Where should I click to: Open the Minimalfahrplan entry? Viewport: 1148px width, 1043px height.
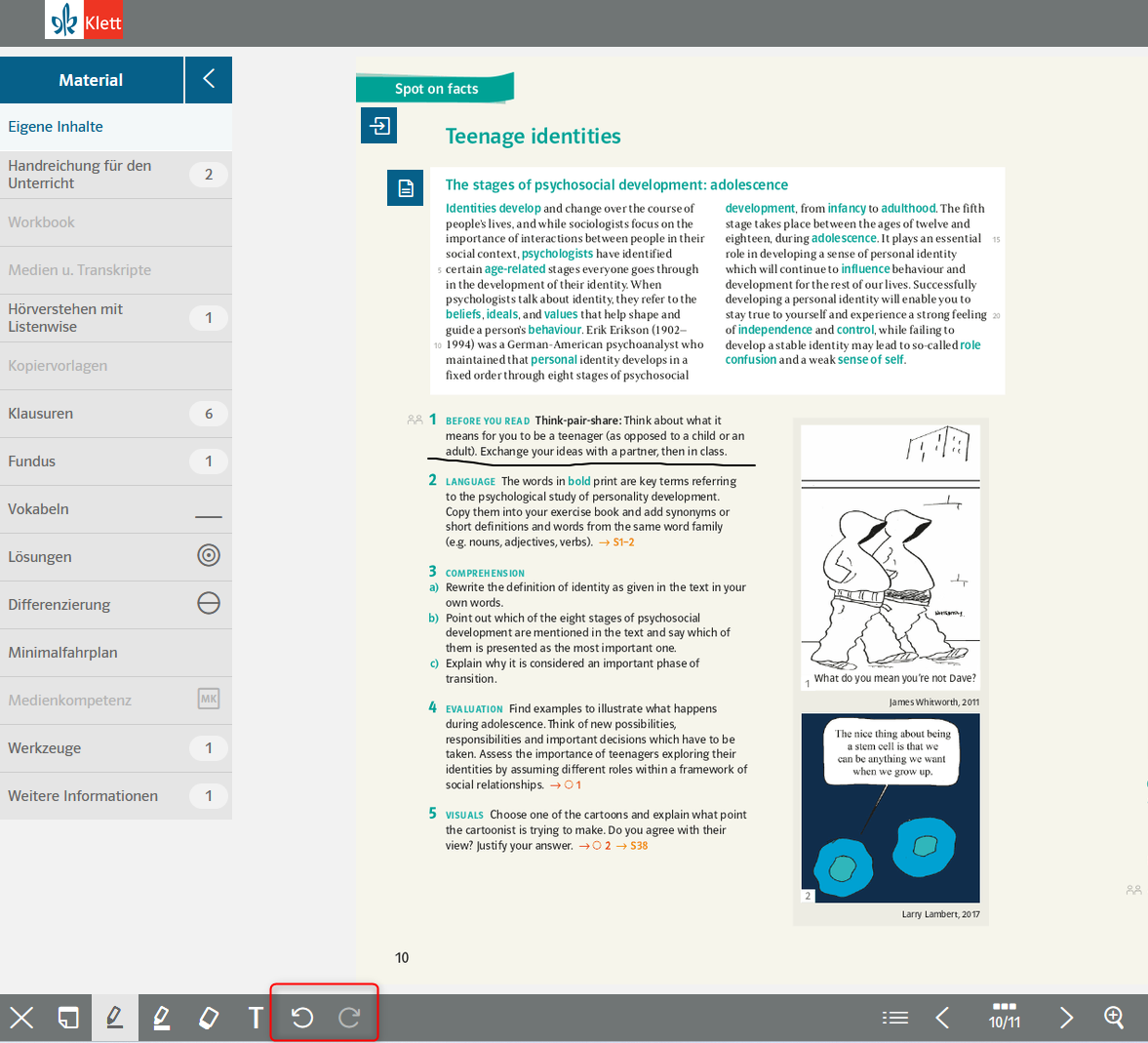point(116,652)
